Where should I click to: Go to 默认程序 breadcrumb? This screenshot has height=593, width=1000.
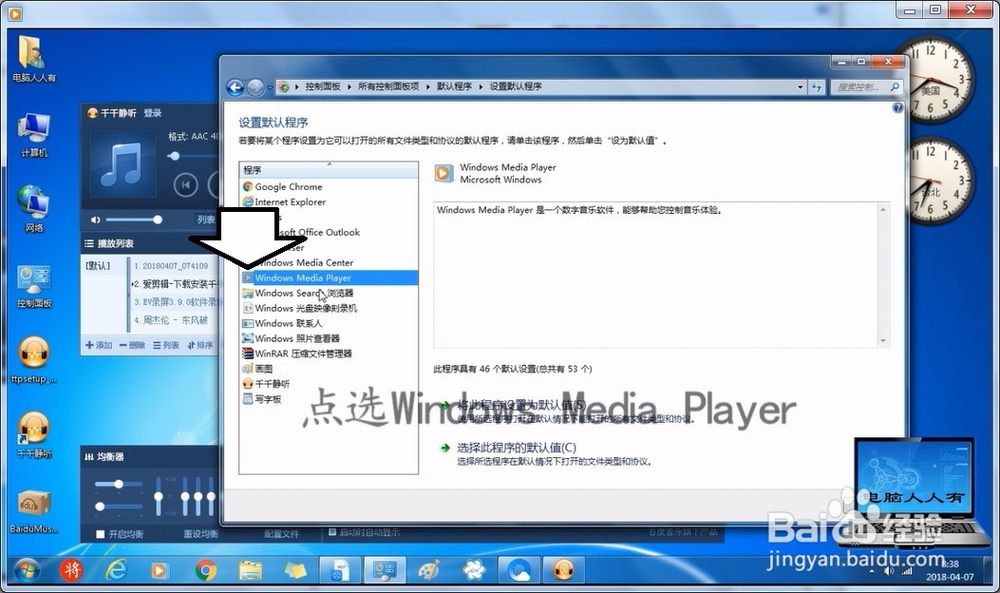[x=454, y=87]
